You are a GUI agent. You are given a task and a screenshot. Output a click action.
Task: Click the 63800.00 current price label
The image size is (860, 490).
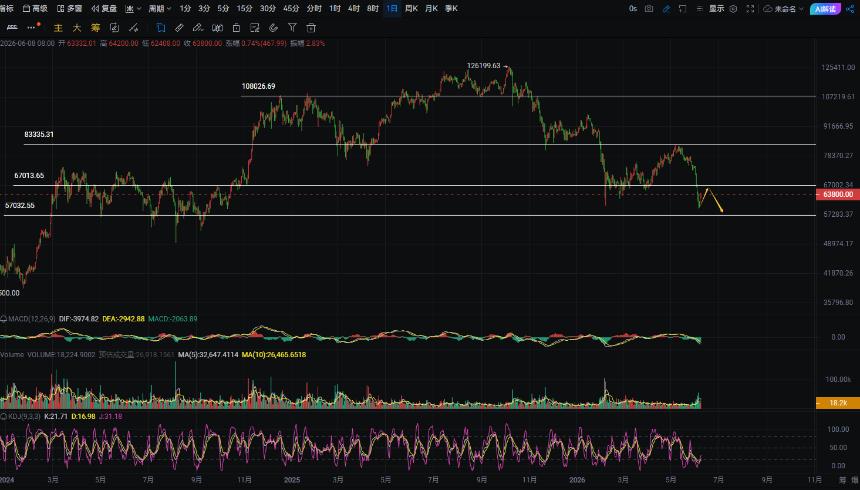[838, 194]
